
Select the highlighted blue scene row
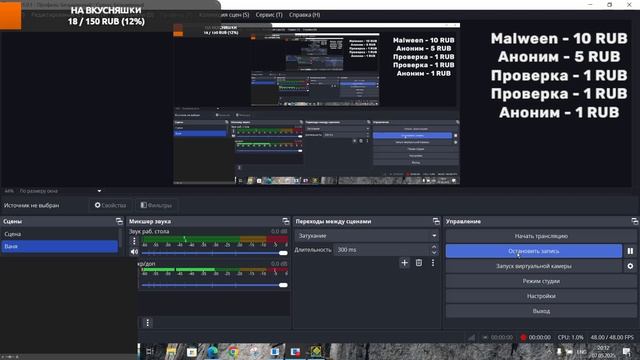click(60, 246)
